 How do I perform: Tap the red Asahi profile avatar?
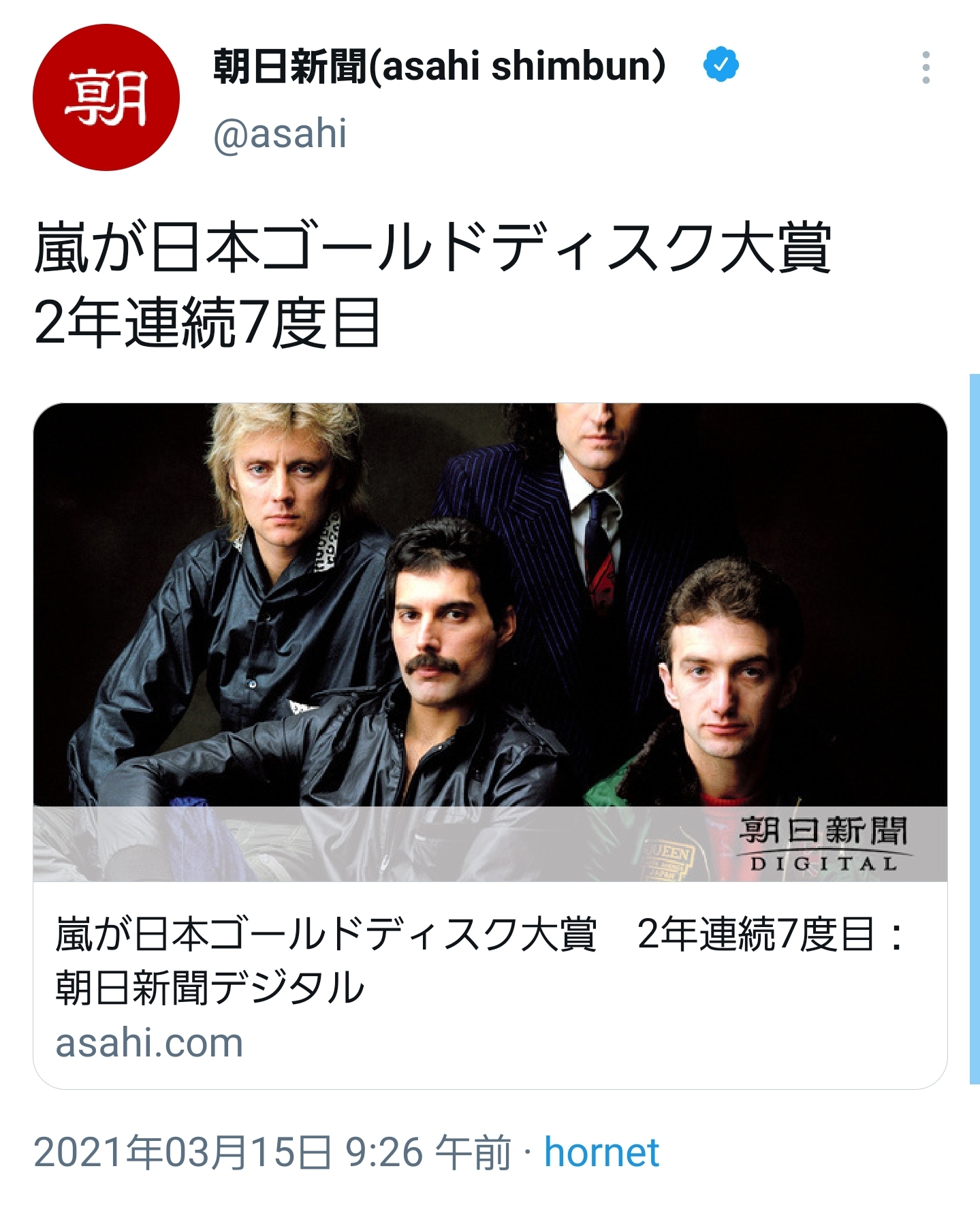tap(106, 97)
